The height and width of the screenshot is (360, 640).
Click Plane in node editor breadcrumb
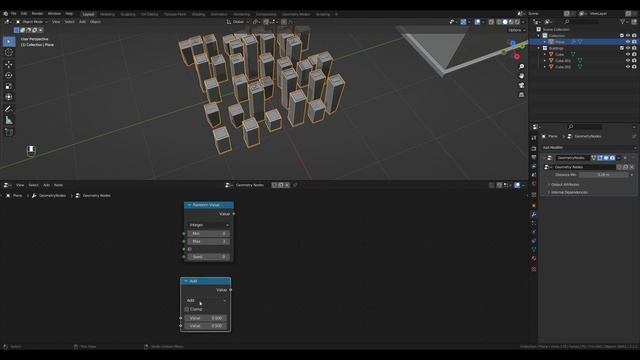click(18, 196)
